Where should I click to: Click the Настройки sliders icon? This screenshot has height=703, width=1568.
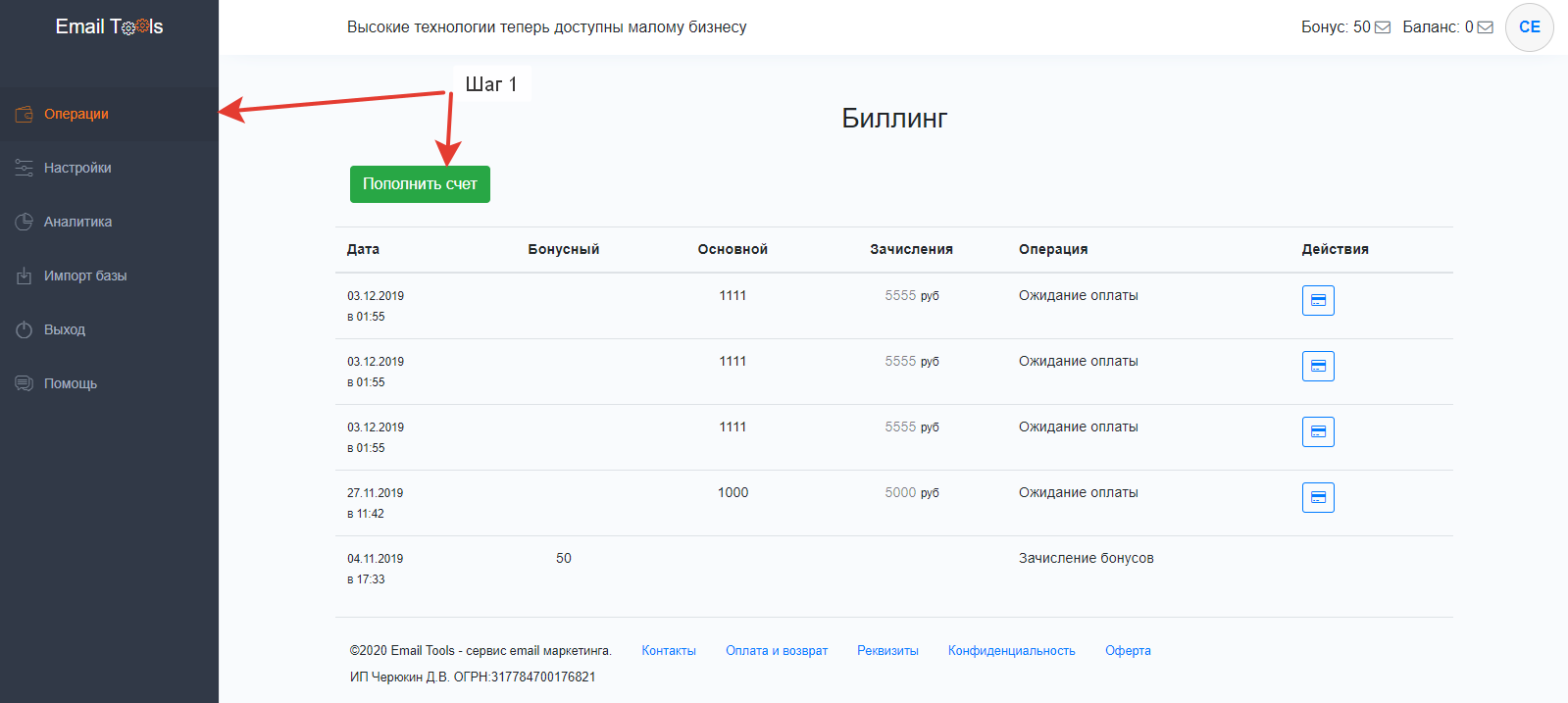coord(25,169)
